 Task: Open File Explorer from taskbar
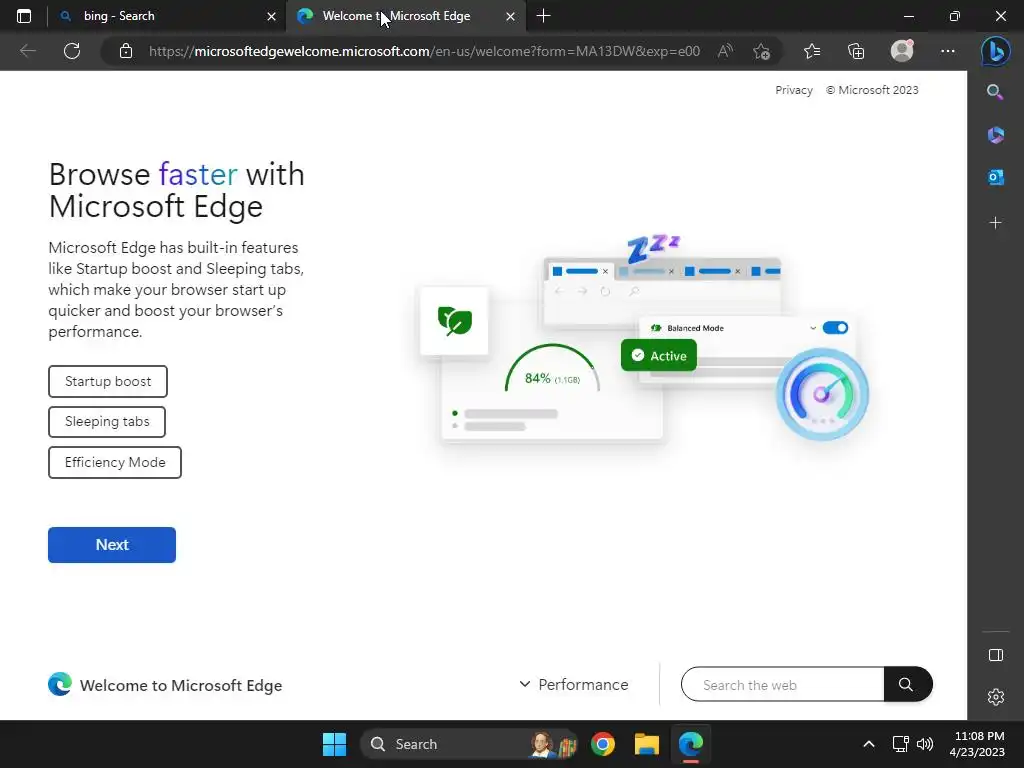click(x=647, y=744)
